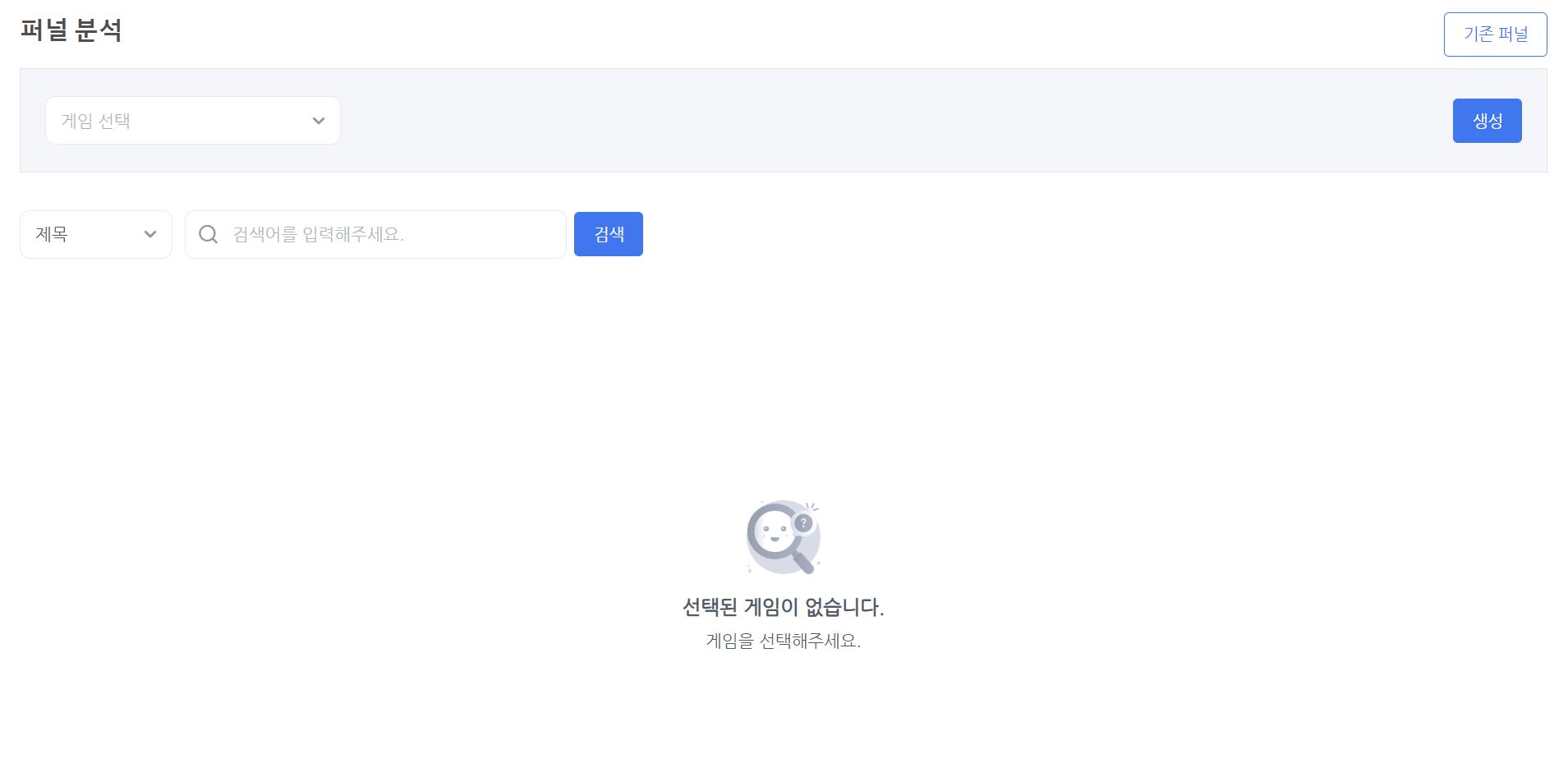The image size is (1568, 777).
Task: Click the 선택된 게임이 없습니다 message
Action: [x=783, y=608]
